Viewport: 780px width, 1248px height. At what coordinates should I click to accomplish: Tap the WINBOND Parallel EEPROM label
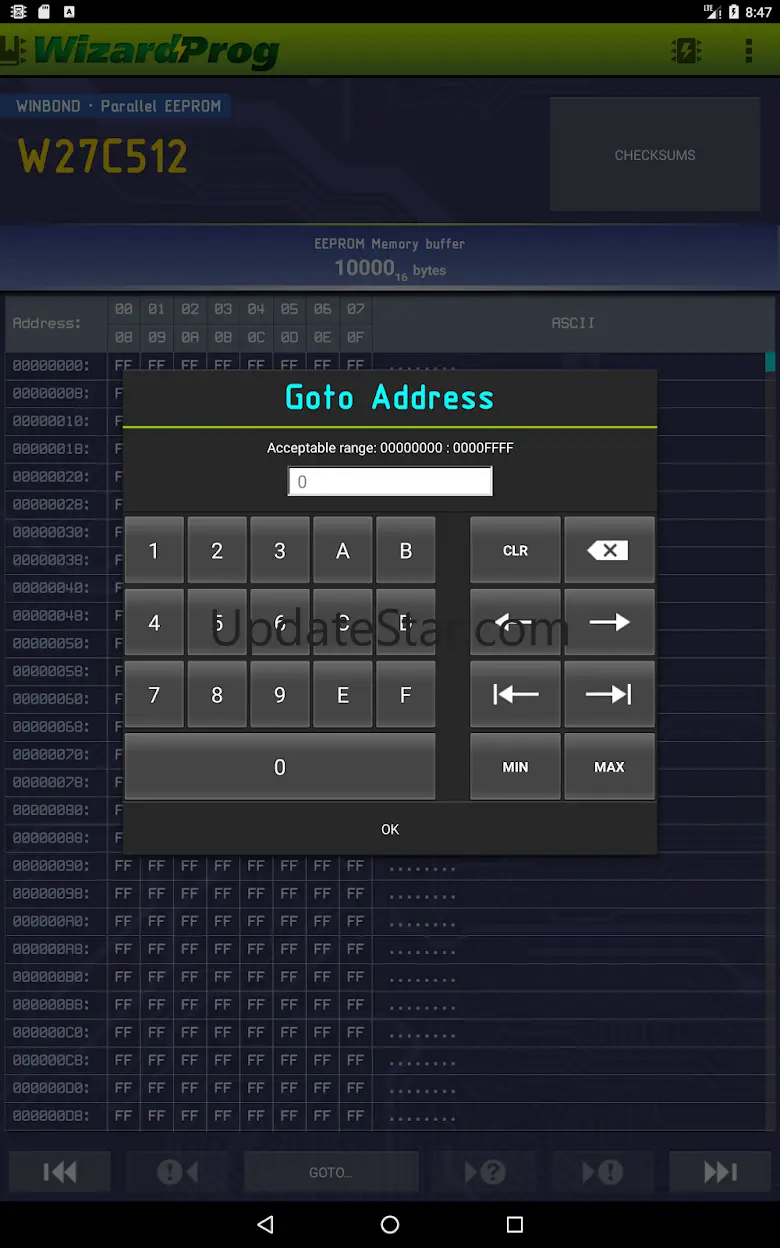[x=118, y=106]
